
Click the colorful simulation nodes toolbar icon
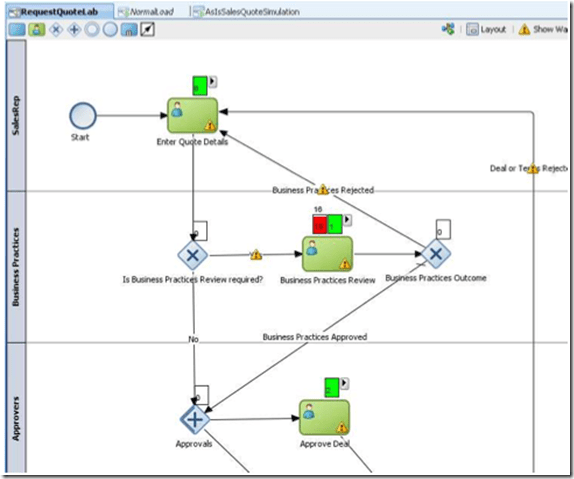click(448, 29)
